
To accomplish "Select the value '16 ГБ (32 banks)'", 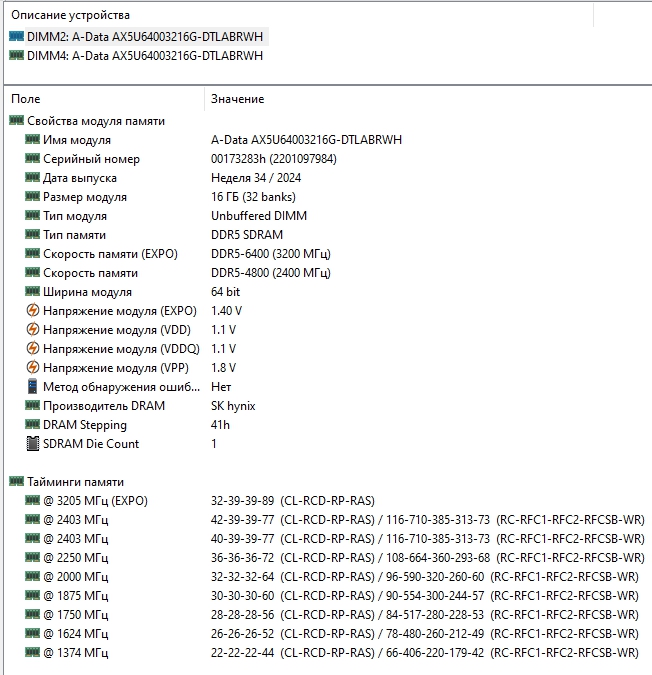I will (253, 197).
